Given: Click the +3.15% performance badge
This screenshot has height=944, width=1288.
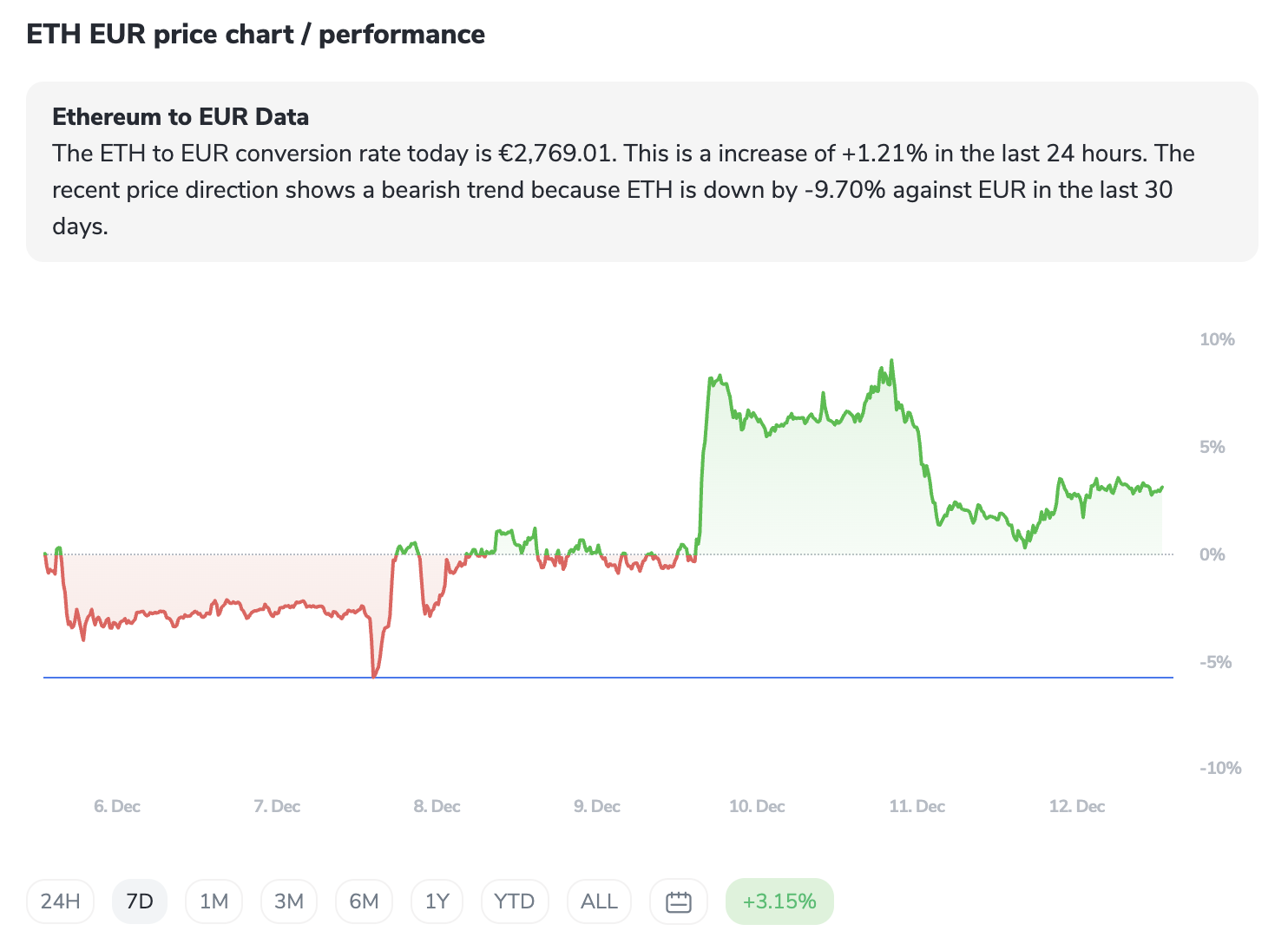Looking at the screenshot, I should point(779,901).
